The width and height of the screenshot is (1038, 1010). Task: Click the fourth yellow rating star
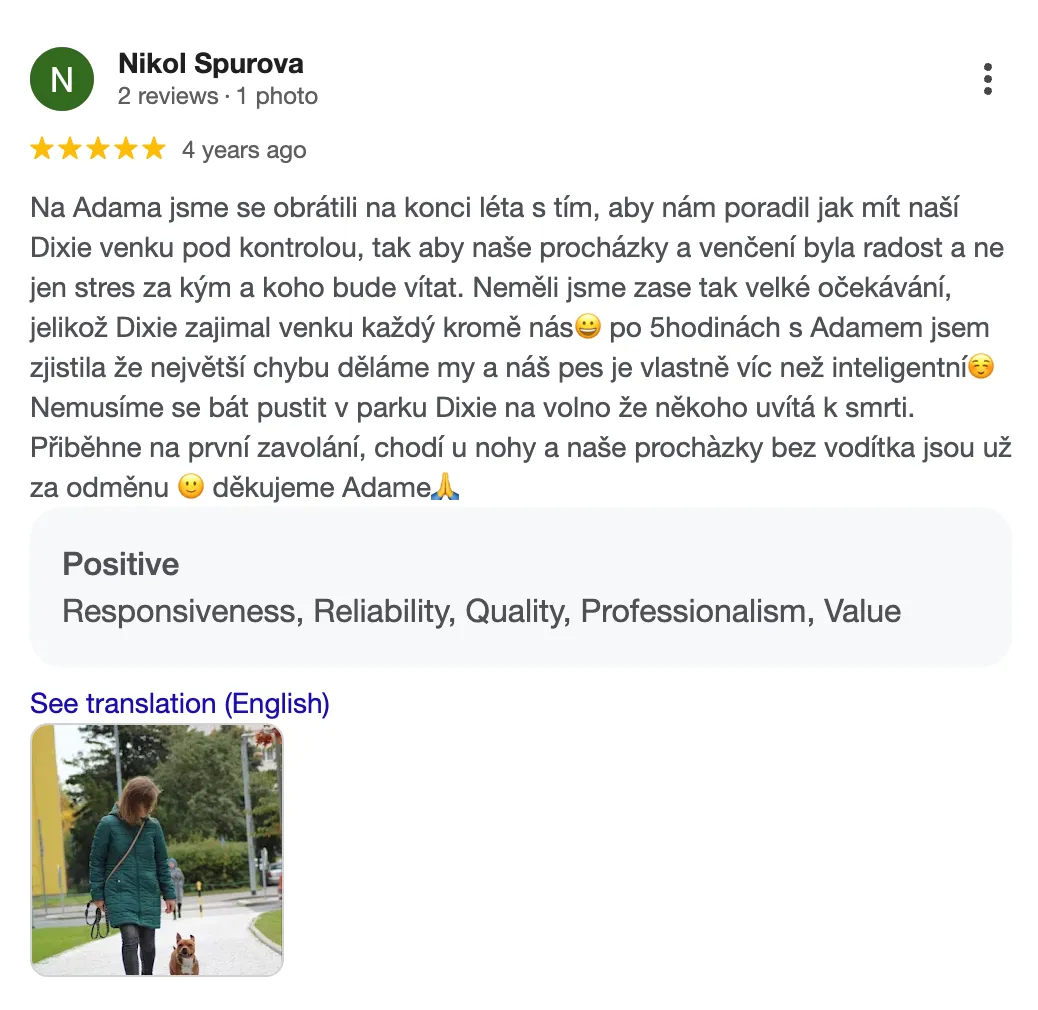click(126, 150)
